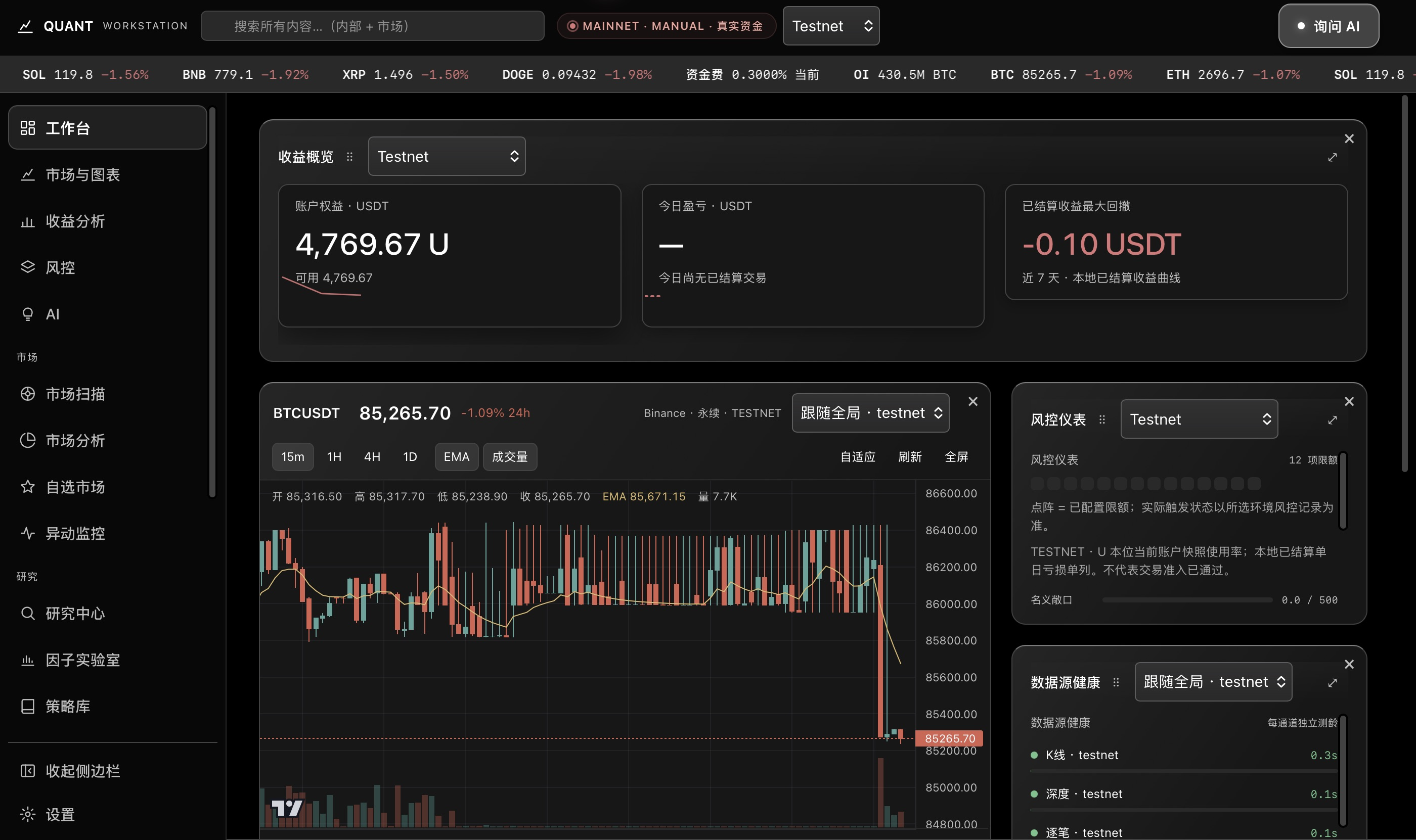Viewport: 1416px width, 840px height.
Task: Expand the 收益概览 panel with the arrow icon
Action: pyautogui.click(x=1332, y=157)
